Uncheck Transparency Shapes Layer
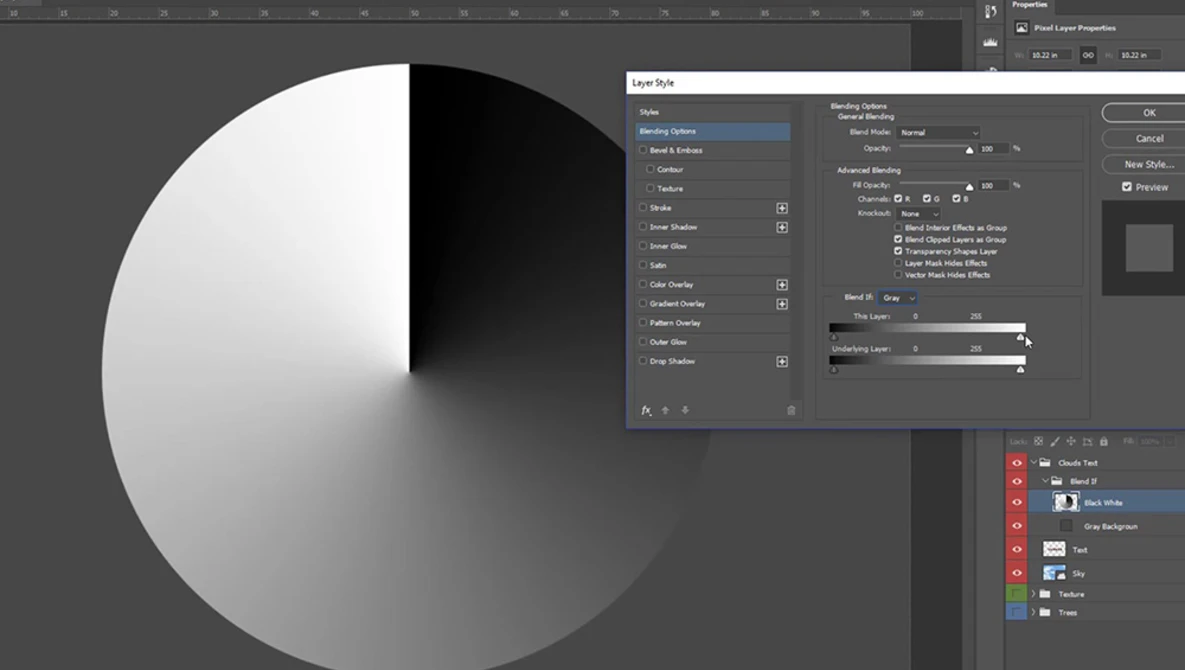 click(x=898, y=251)
